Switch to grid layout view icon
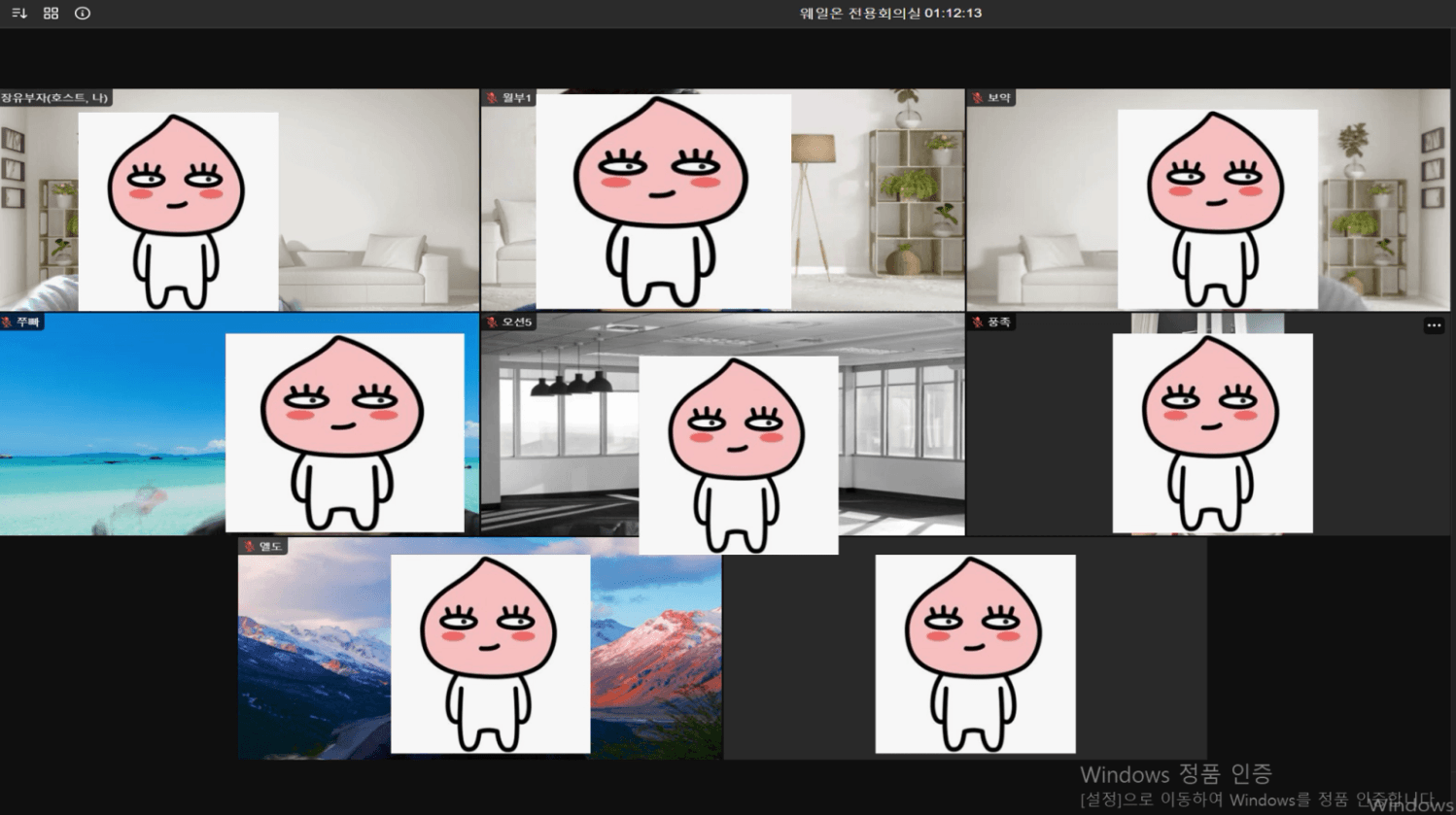Screen dimensions: 1456x815 pos(51,13)
